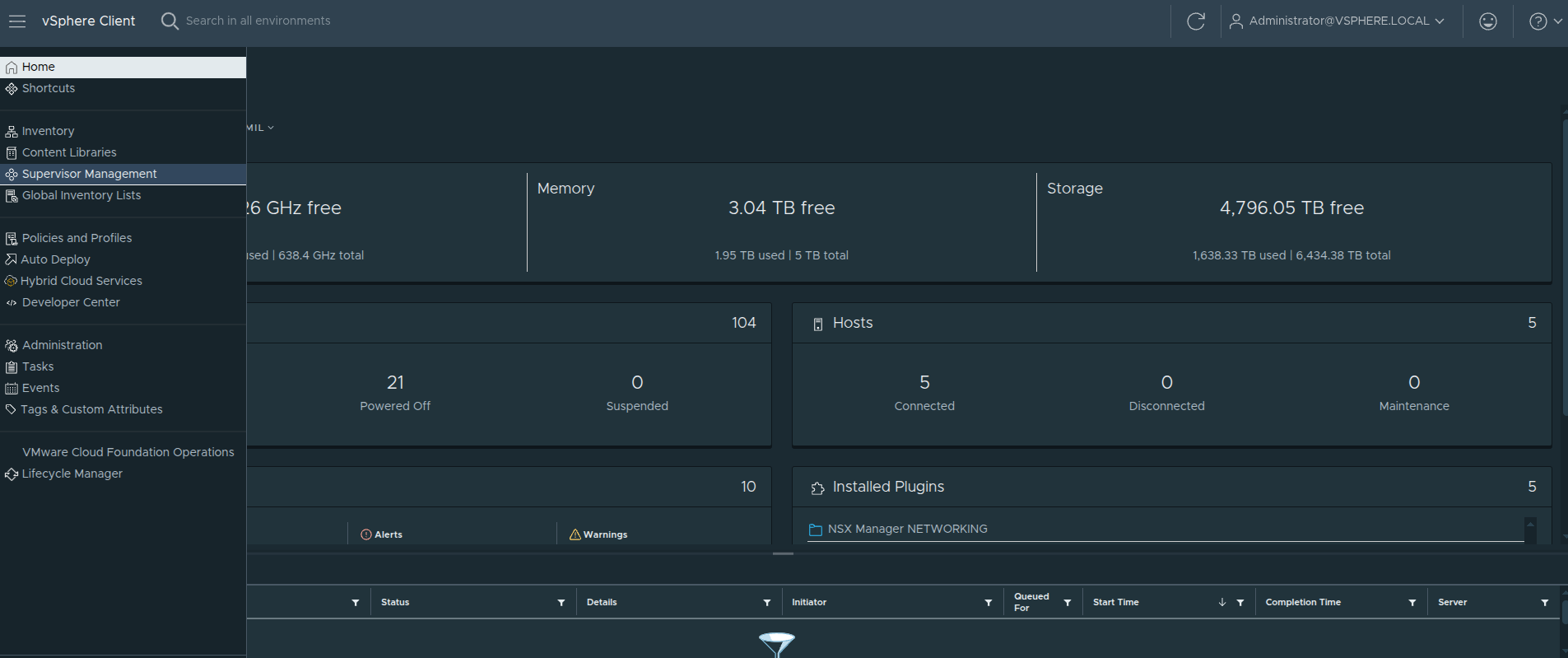Click the Hosts card title
This screenshot has height=658, width=1568.
pyautogui.click(x=853, y=323)
